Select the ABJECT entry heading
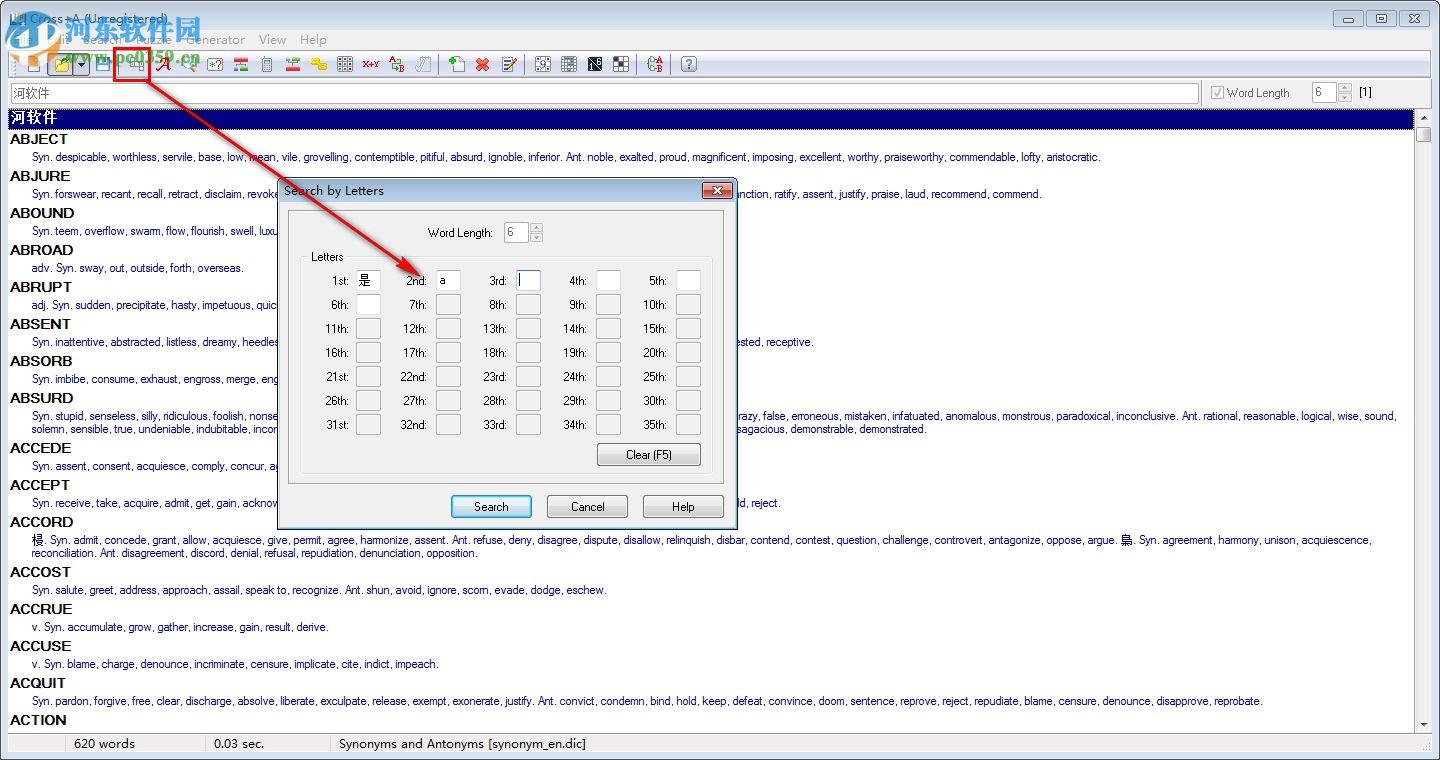The image size is (1440, 760). pos(39,140)
